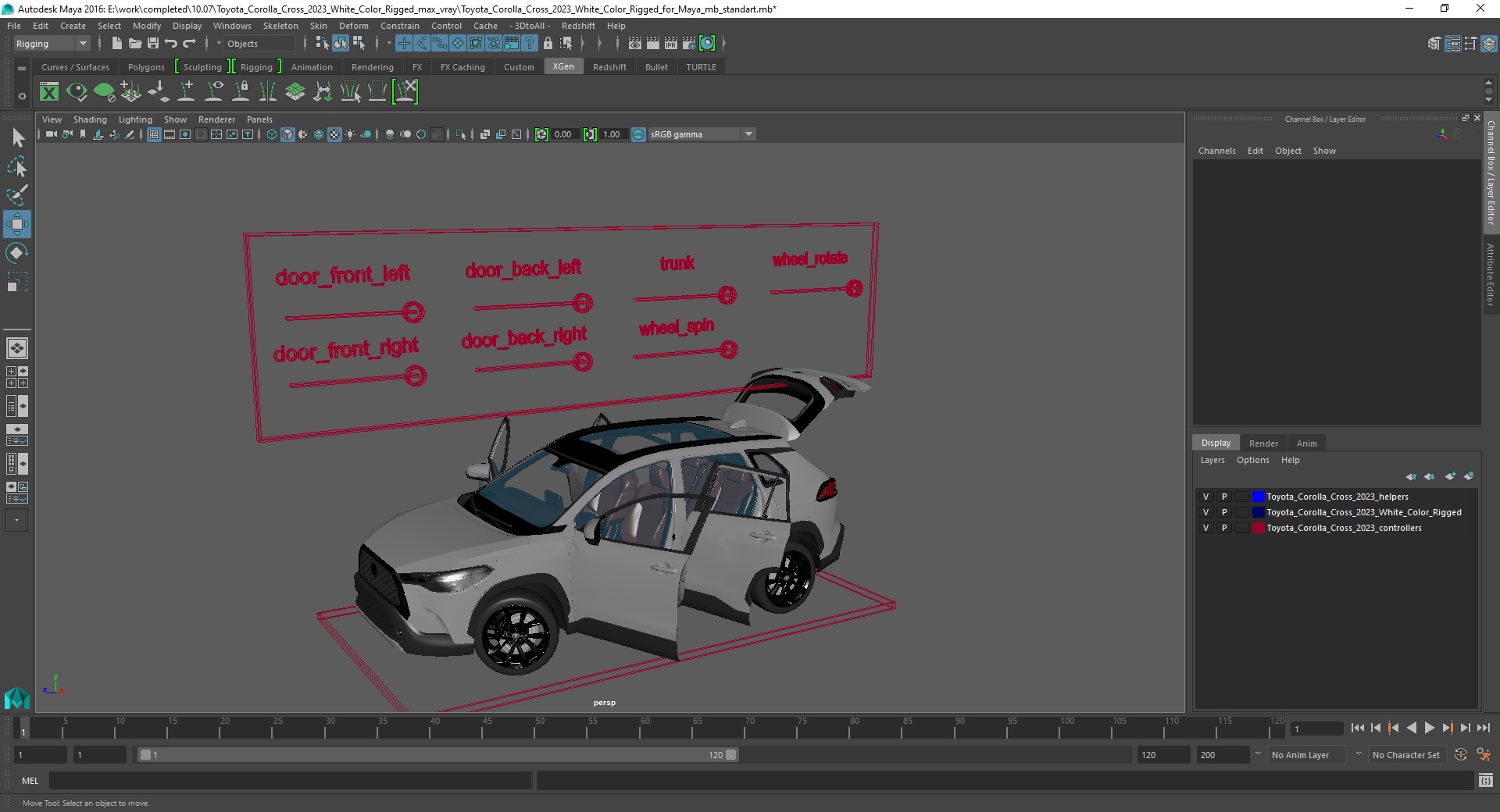Click the time range slider bar
1500x812 pixels.
pyautogui.click(x=437, y=755)
